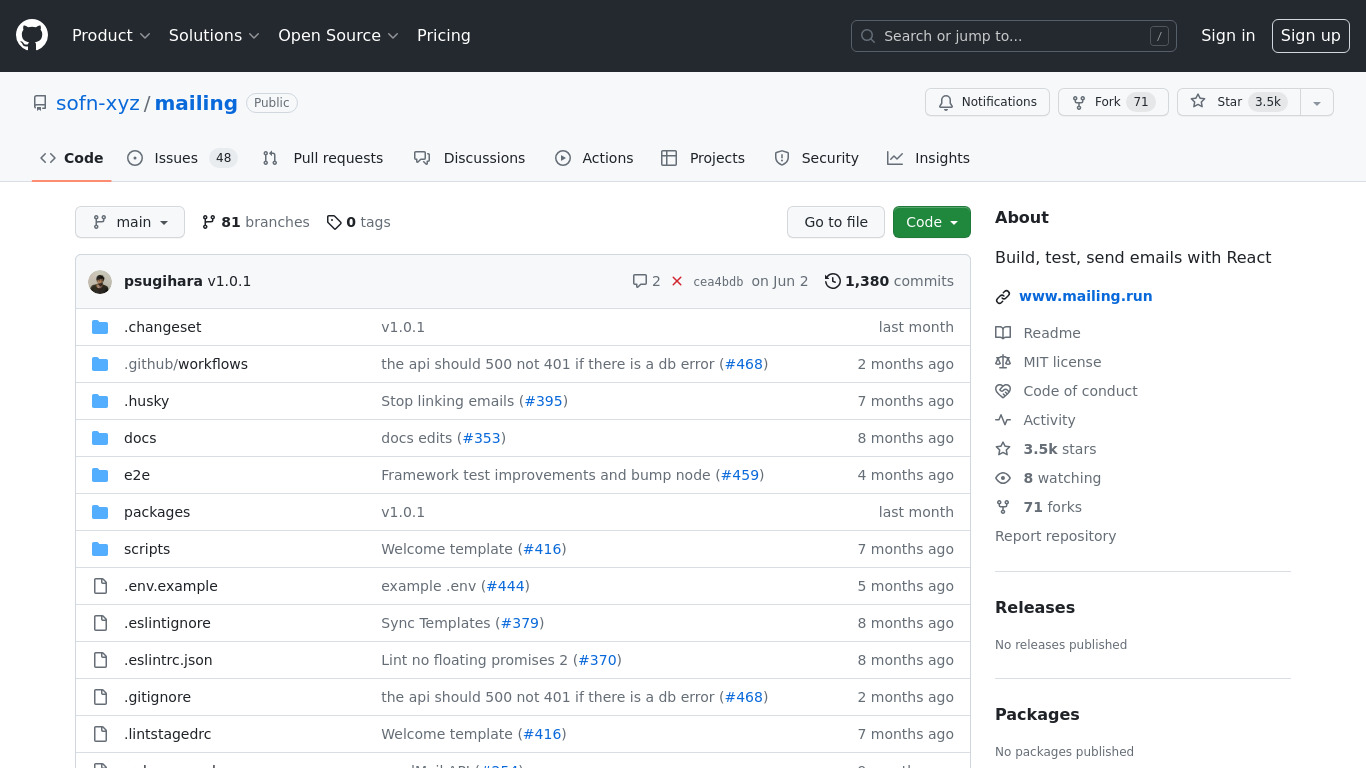The width and height of the screenshot is (1366, 768).
Task: Click the docs folder icon
Action: click(x=100, y=438)
